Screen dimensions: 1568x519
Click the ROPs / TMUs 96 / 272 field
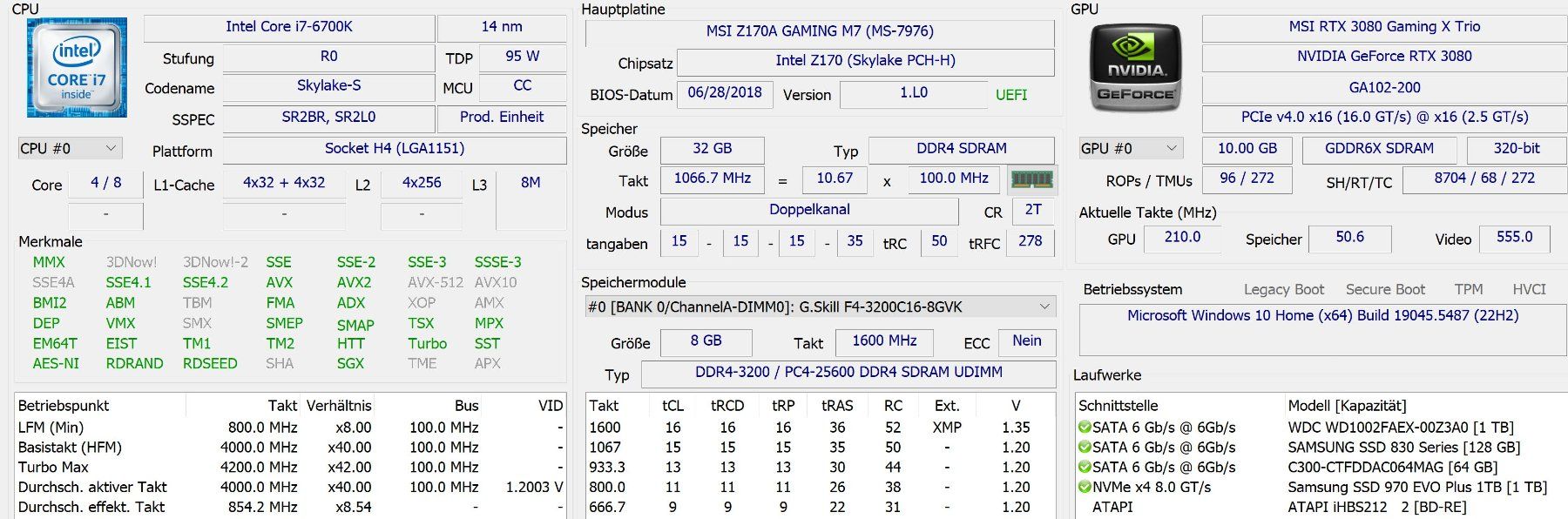pyautogui.click(x=1247, y=179)
